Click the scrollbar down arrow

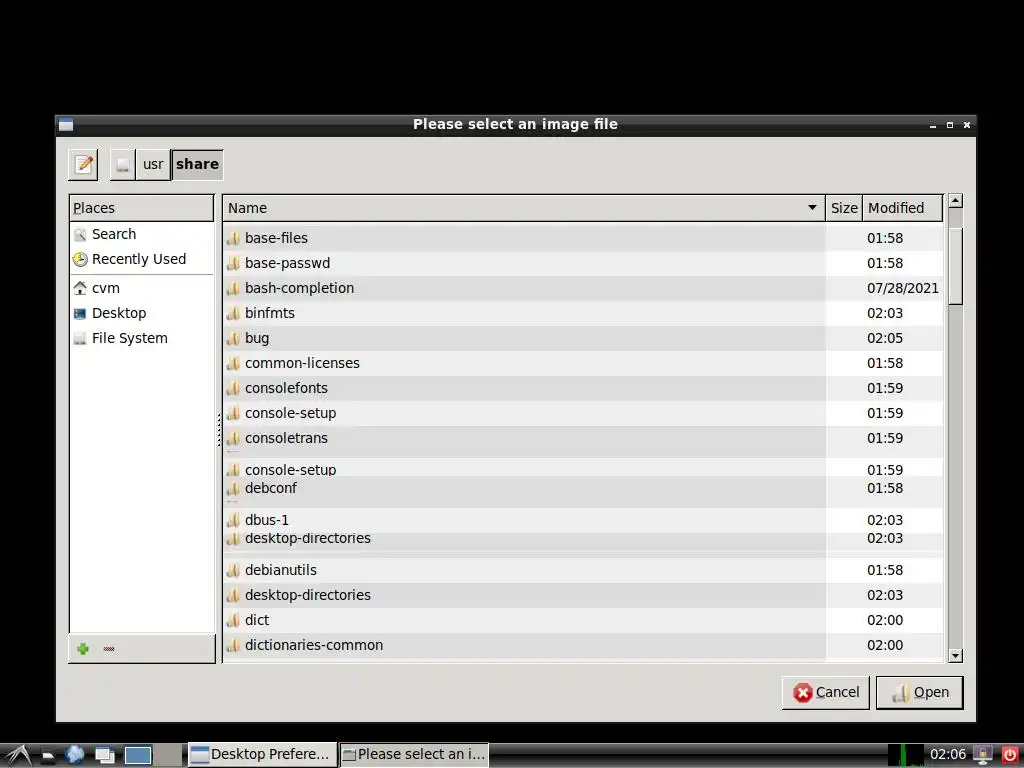[955, 656]
